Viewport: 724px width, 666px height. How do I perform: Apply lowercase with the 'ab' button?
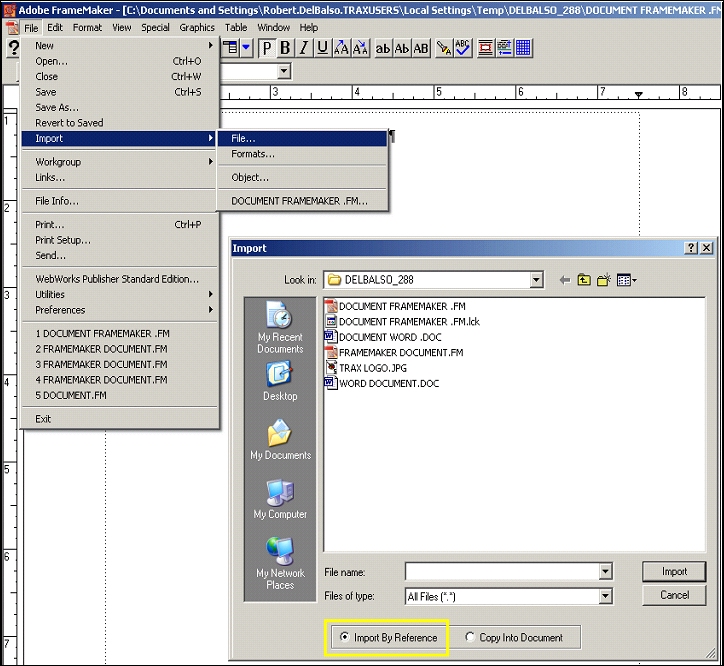pyautogui.click(x=382, y=48)
